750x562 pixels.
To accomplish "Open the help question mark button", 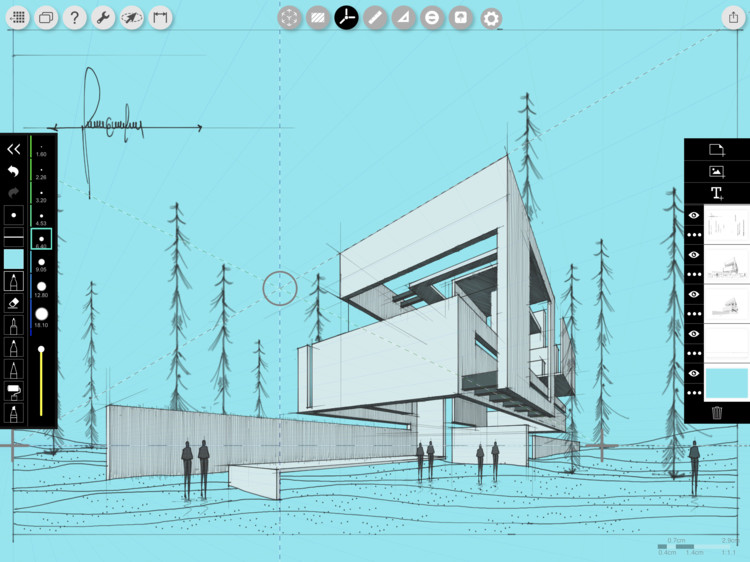I will click(x=74, y=17).
